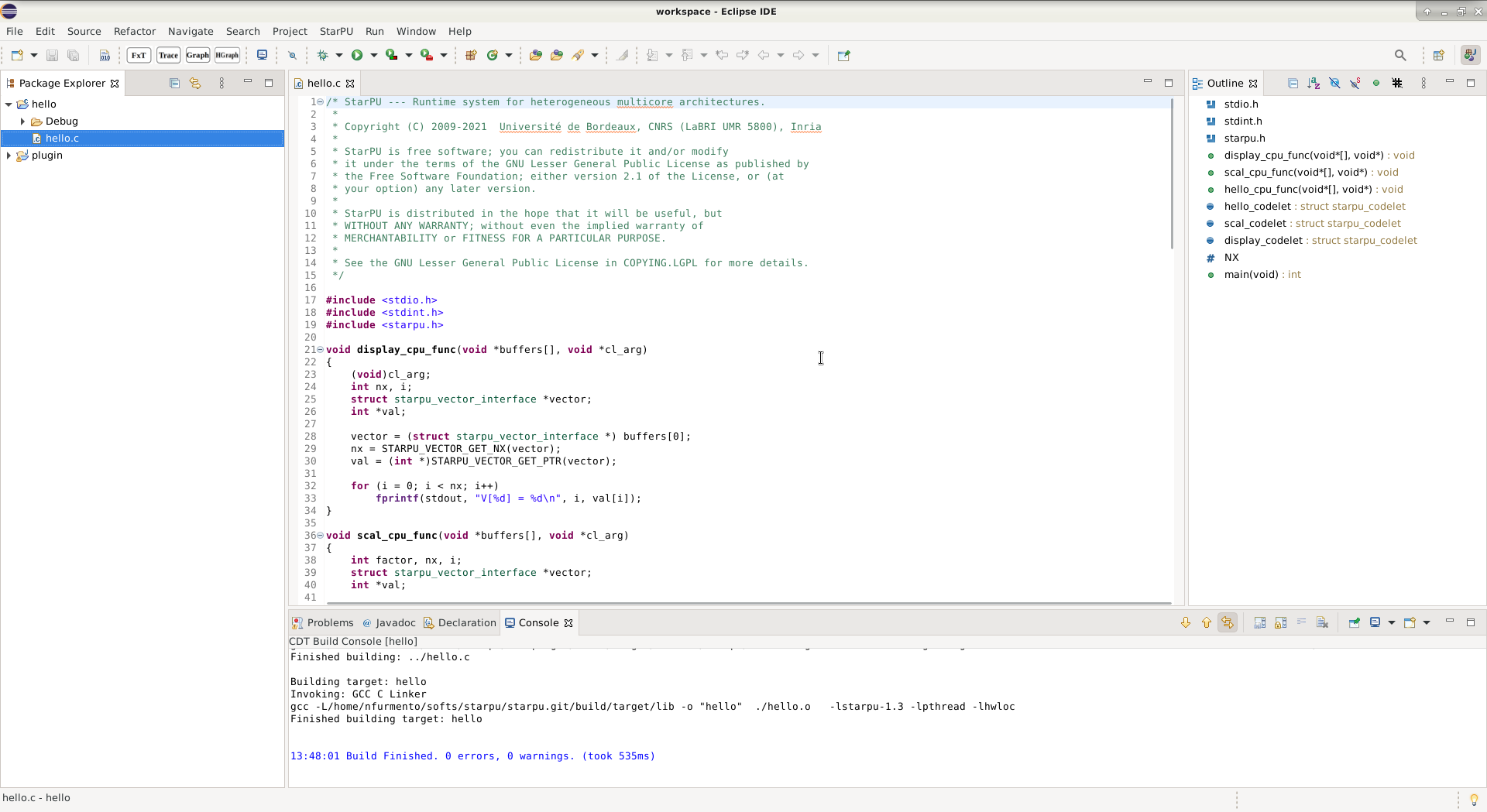Click the tip lightbulb in status bar
Image resolution: width=1487 pixels, height=812 pixels.
click(x=1474, y=800)
